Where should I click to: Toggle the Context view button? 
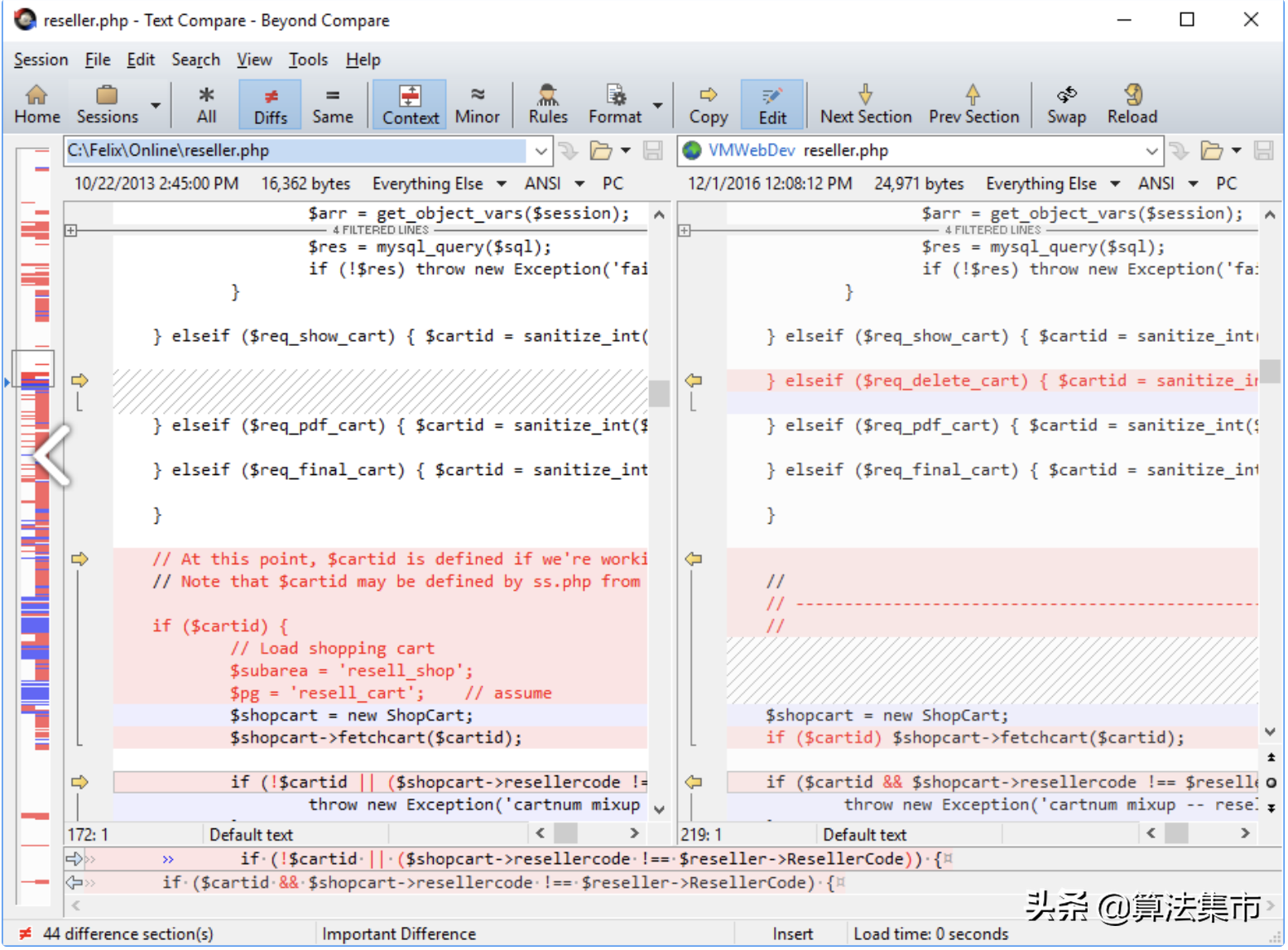[410, 104]
